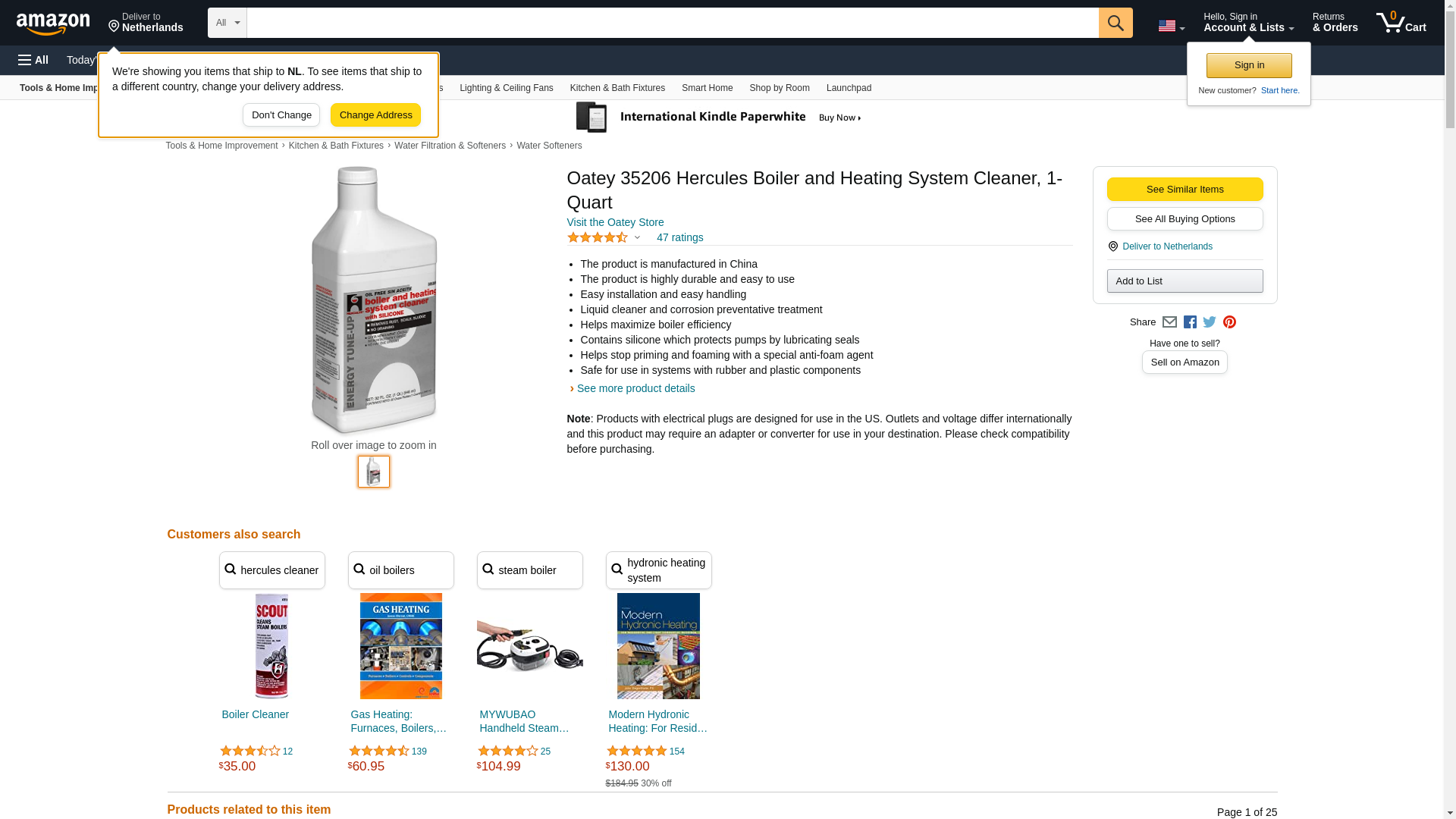Image resolution: width=1456 pixels, height=819 pixels.
Task: Click the Amazon logo
Action: (53, 24)
